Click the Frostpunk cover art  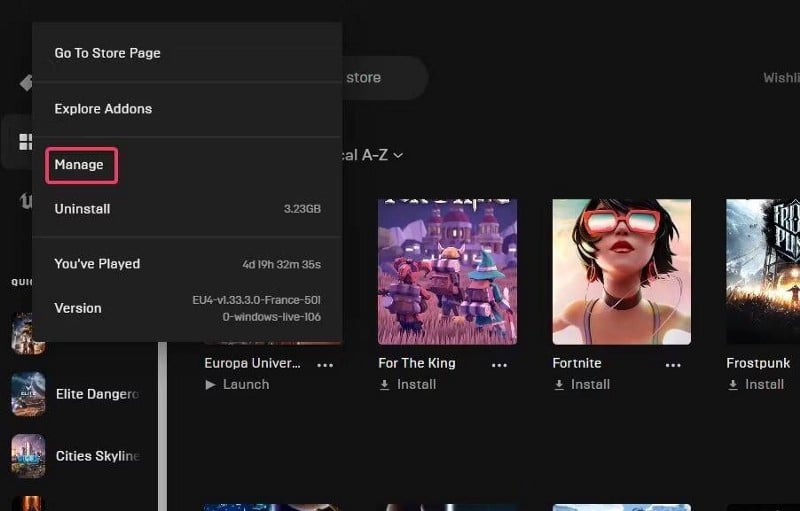coord(763,272)
